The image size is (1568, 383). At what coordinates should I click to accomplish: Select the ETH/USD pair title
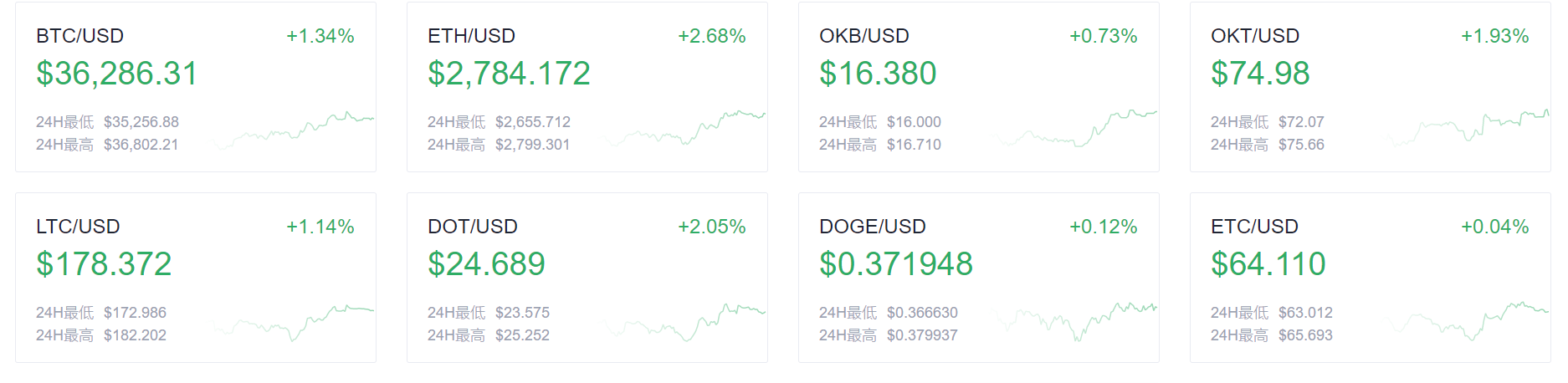pos(471,36)
